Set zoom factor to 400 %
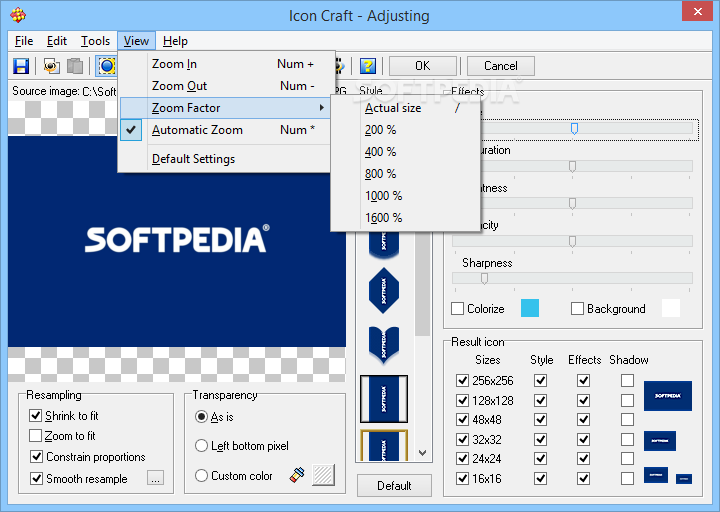 (x=405, y=152)
